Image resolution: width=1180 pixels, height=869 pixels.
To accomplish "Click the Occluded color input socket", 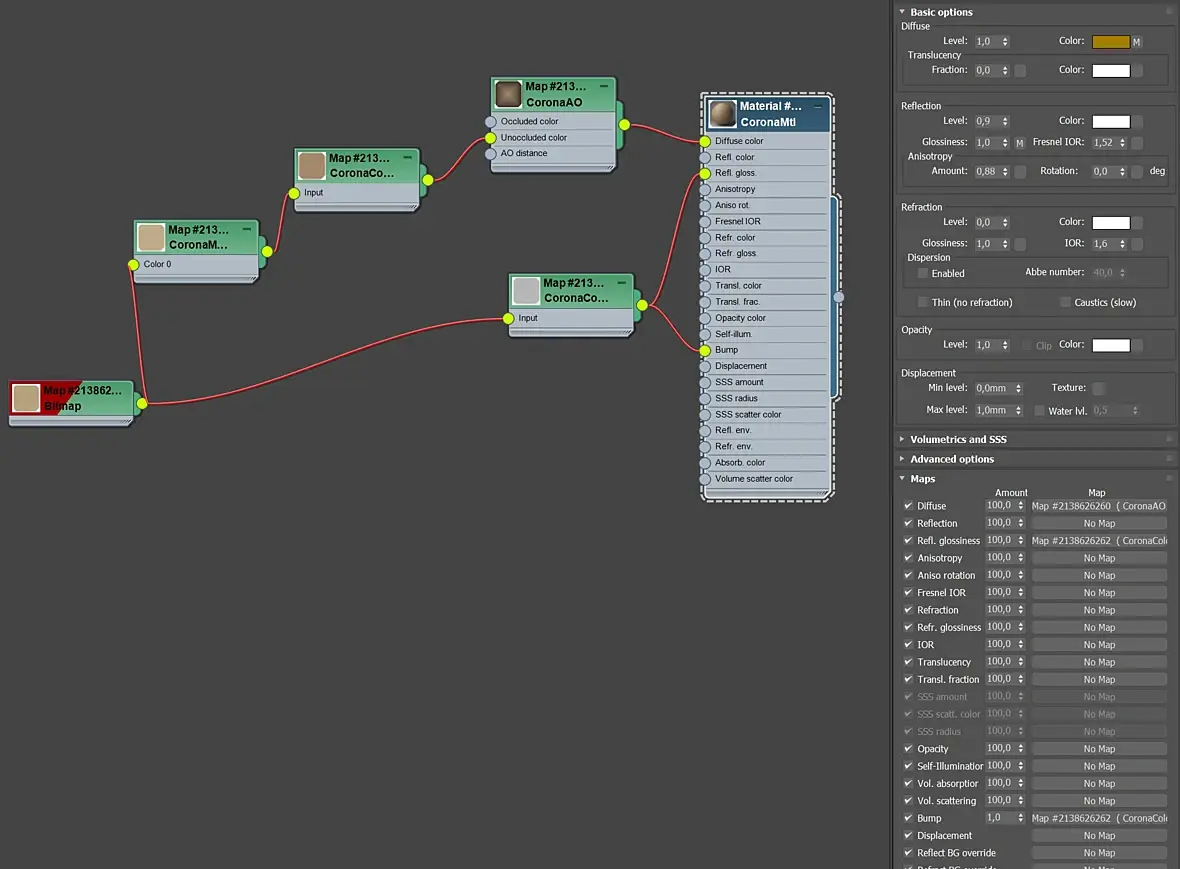I will (x=491, y=122).
